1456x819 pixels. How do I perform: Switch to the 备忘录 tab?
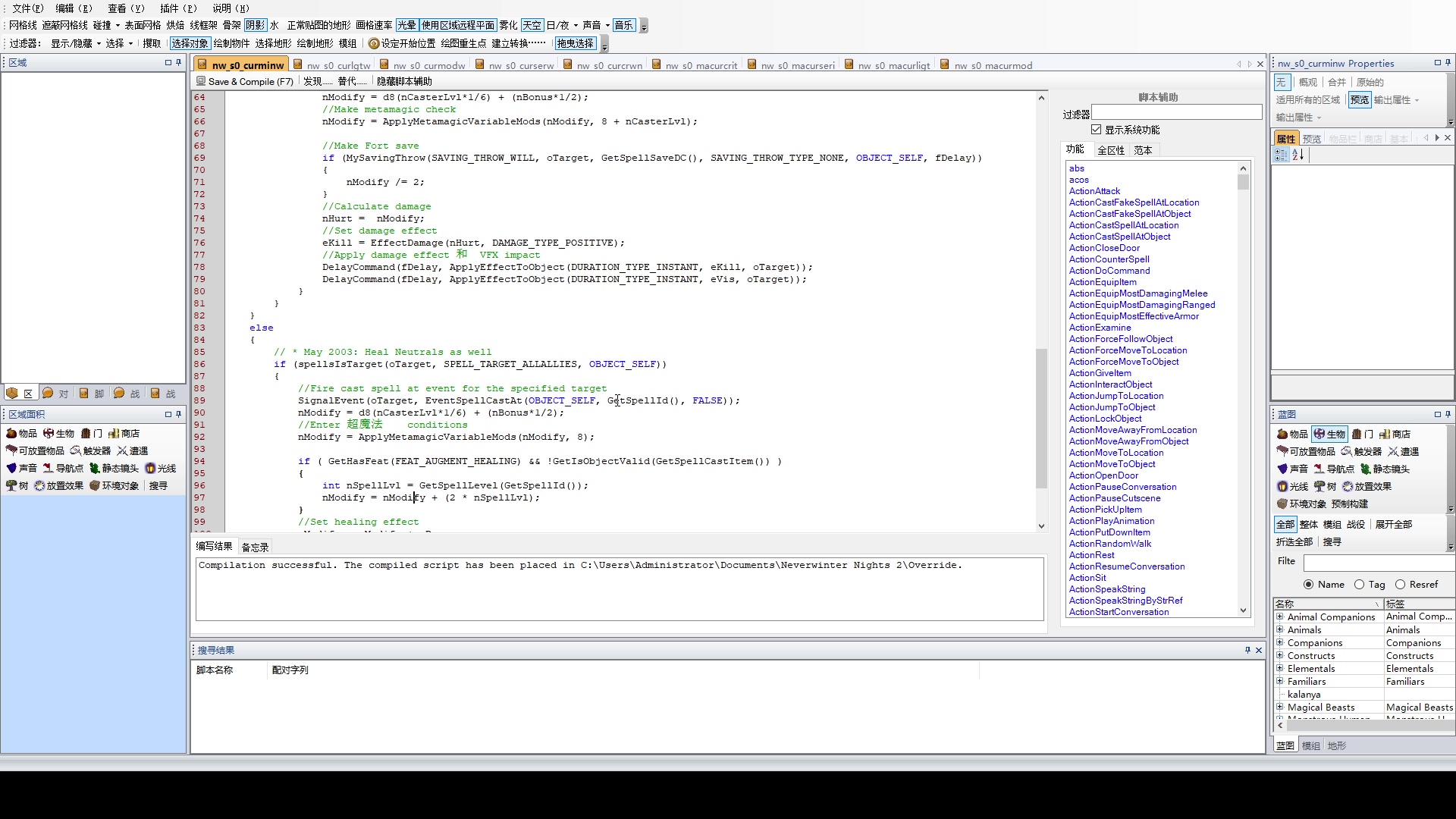[255, 547]
